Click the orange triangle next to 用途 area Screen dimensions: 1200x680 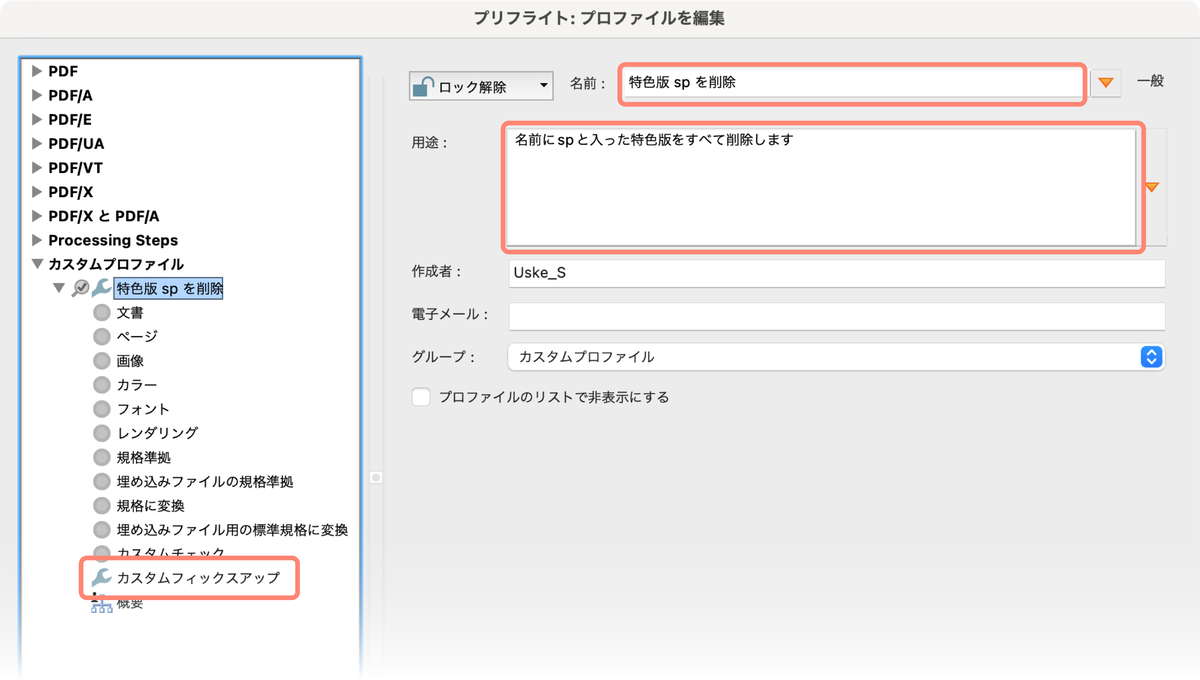1152,188
